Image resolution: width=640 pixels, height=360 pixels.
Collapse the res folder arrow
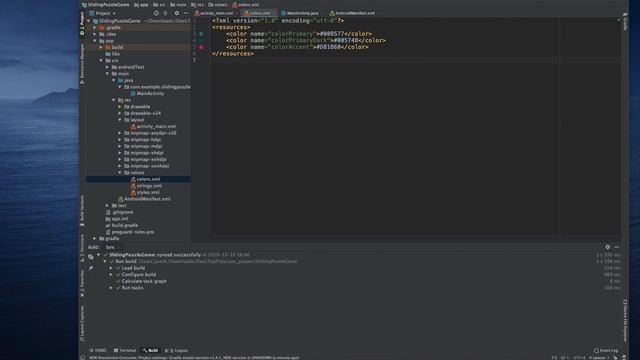[x=114, y=100]
